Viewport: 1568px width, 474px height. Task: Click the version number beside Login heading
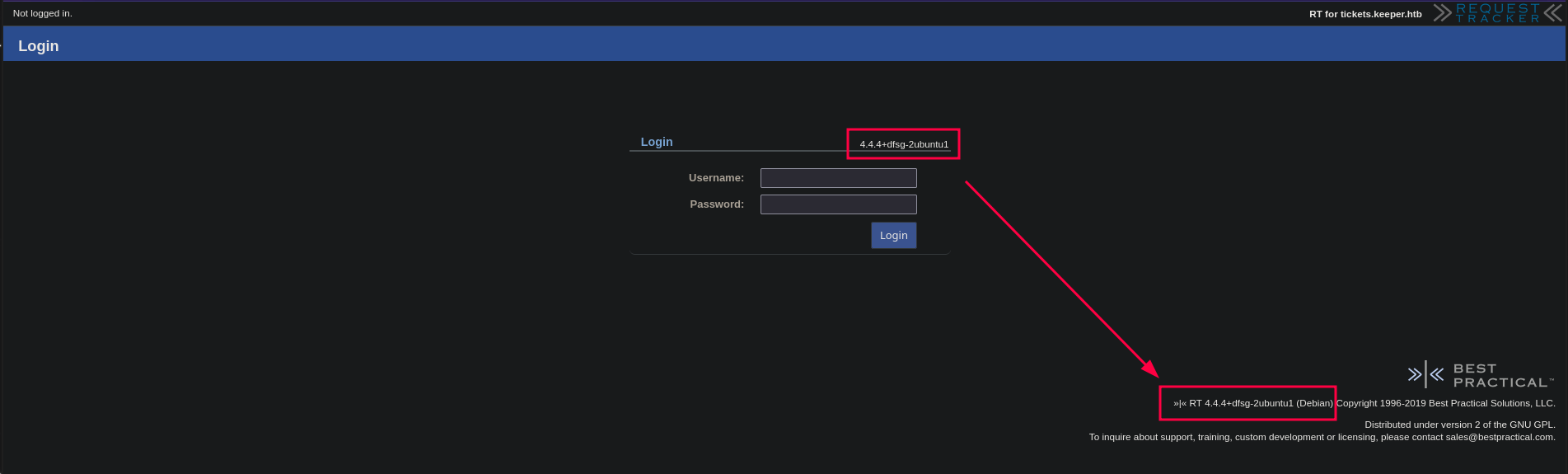[904, 144]
